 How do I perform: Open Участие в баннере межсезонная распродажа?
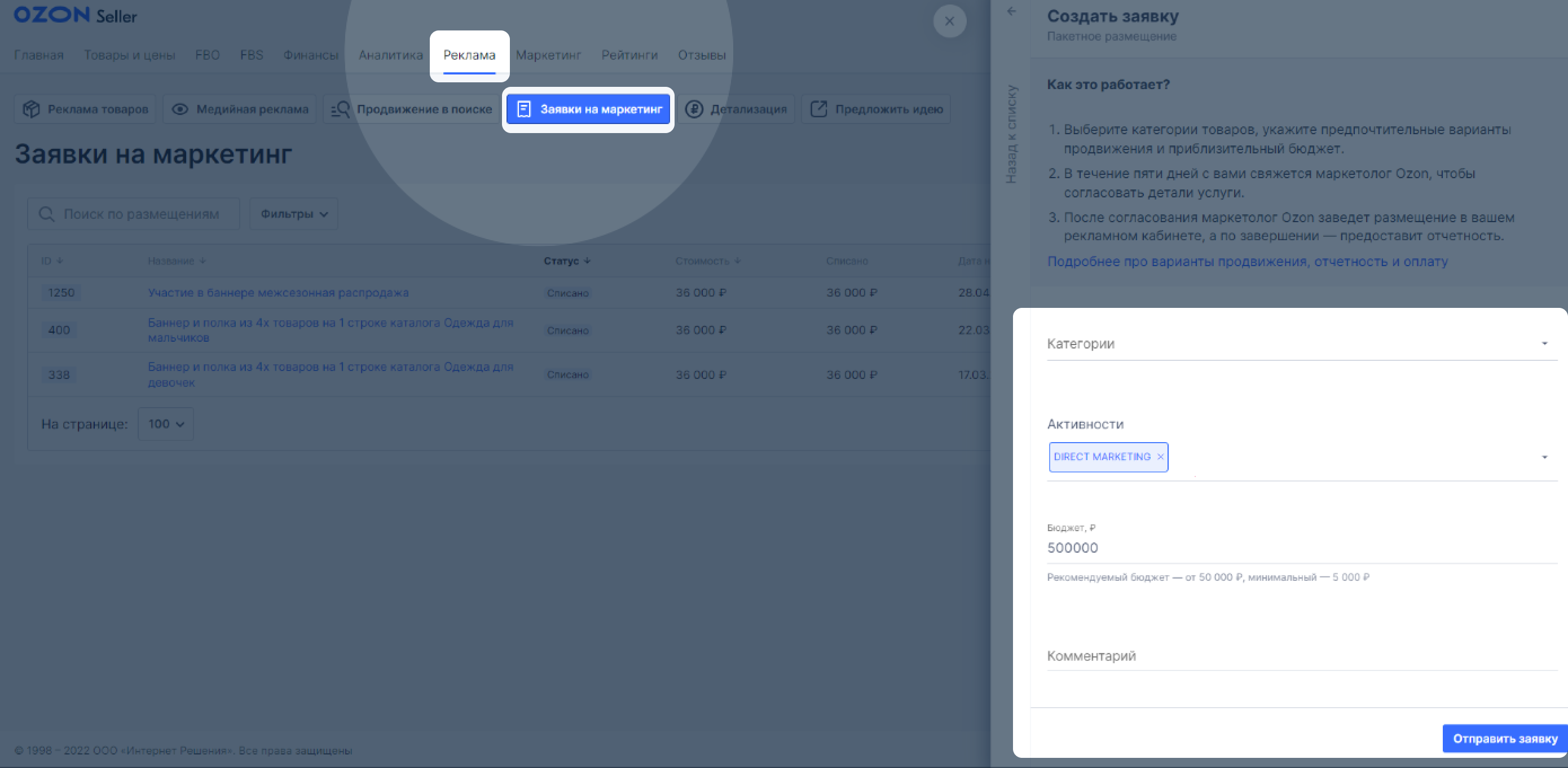click(278, 293)
